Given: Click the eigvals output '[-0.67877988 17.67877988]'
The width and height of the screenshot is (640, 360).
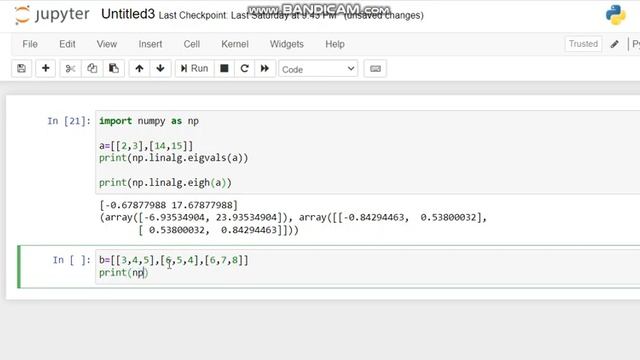Looking at the screenshot, I should pyautogui.click(x=168, y=205).
